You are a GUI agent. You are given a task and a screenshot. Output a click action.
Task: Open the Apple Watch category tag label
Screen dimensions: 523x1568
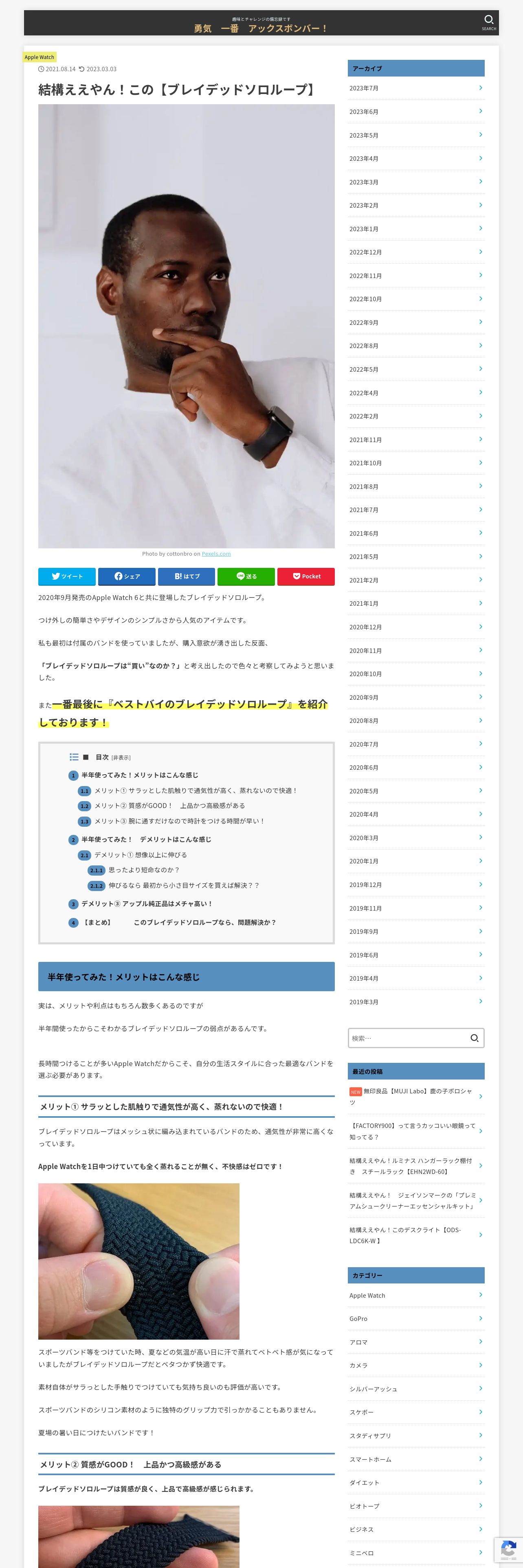point(40,57)
